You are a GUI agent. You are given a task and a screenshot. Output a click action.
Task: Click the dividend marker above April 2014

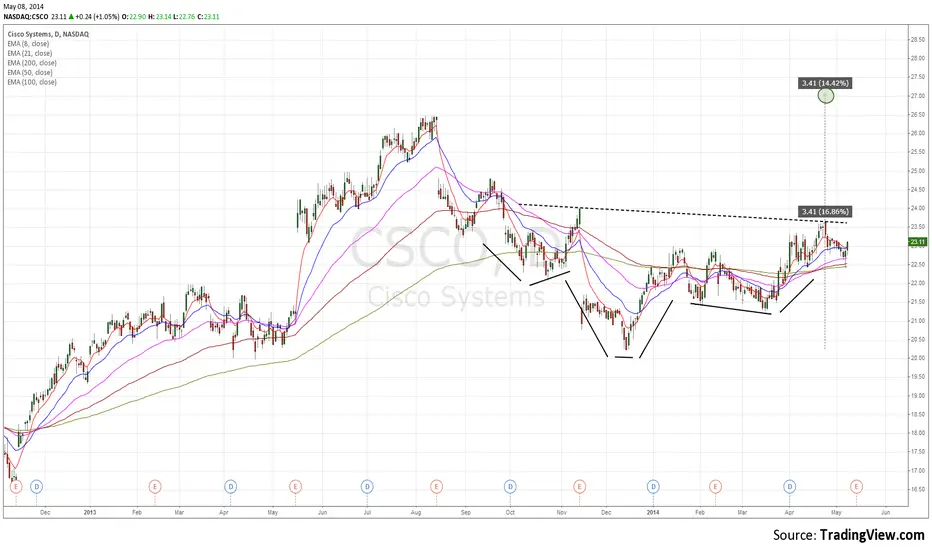click(789, 486)
